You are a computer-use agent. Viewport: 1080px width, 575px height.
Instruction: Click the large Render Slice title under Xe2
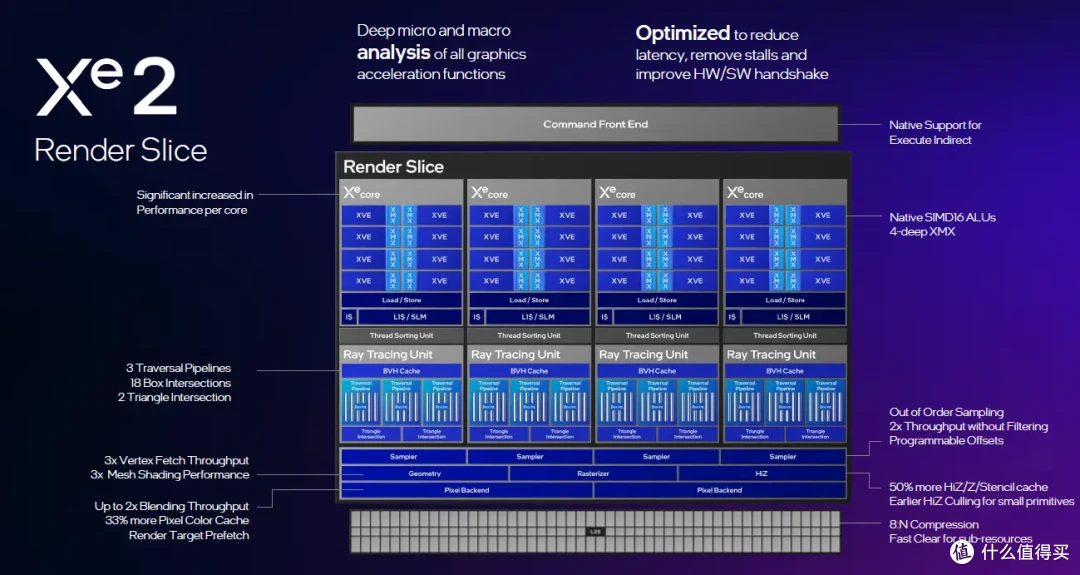(x=121, y=151)
